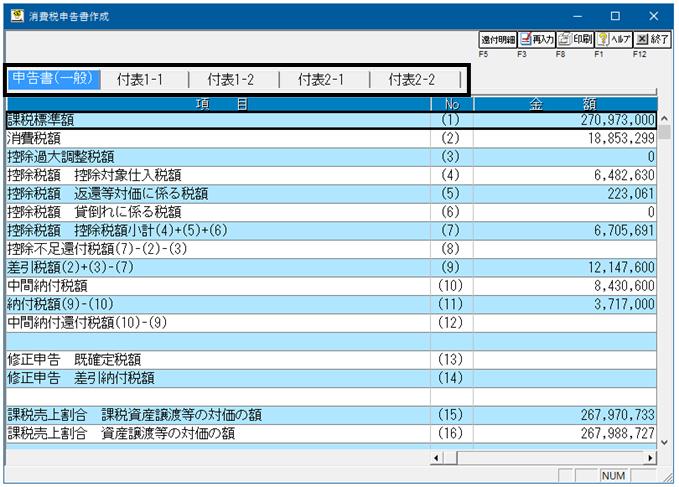Select the 課税売上割合 資産譲渡等の対価の額 row (16)
The image size is (679, 487).
coord(331,433)
